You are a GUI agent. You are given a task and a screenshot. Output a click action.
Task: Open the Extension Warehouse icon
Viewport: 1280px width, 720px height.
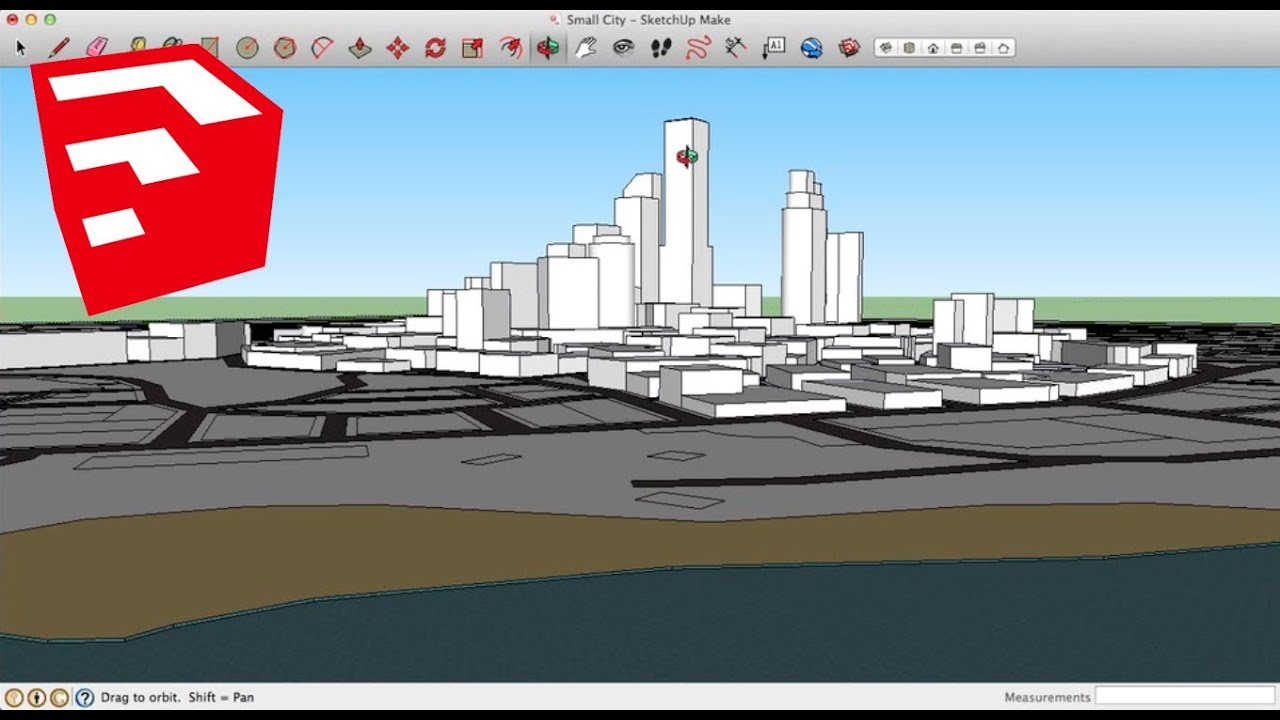pyautogui.click(x=849, y=47)
